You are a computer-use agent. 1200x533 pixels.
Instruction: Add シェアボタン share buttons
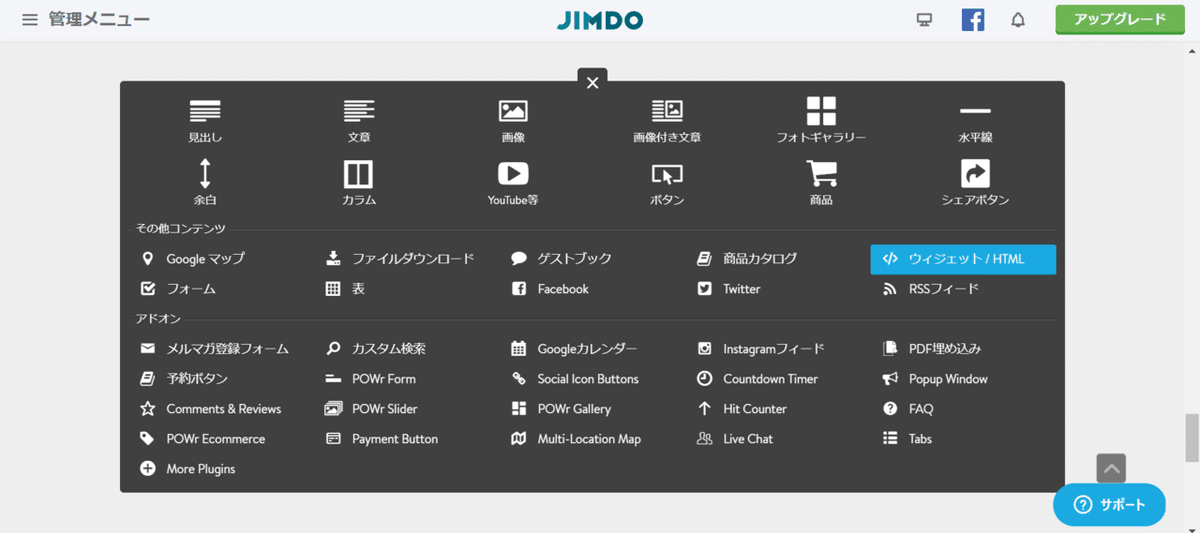[975, 183]
